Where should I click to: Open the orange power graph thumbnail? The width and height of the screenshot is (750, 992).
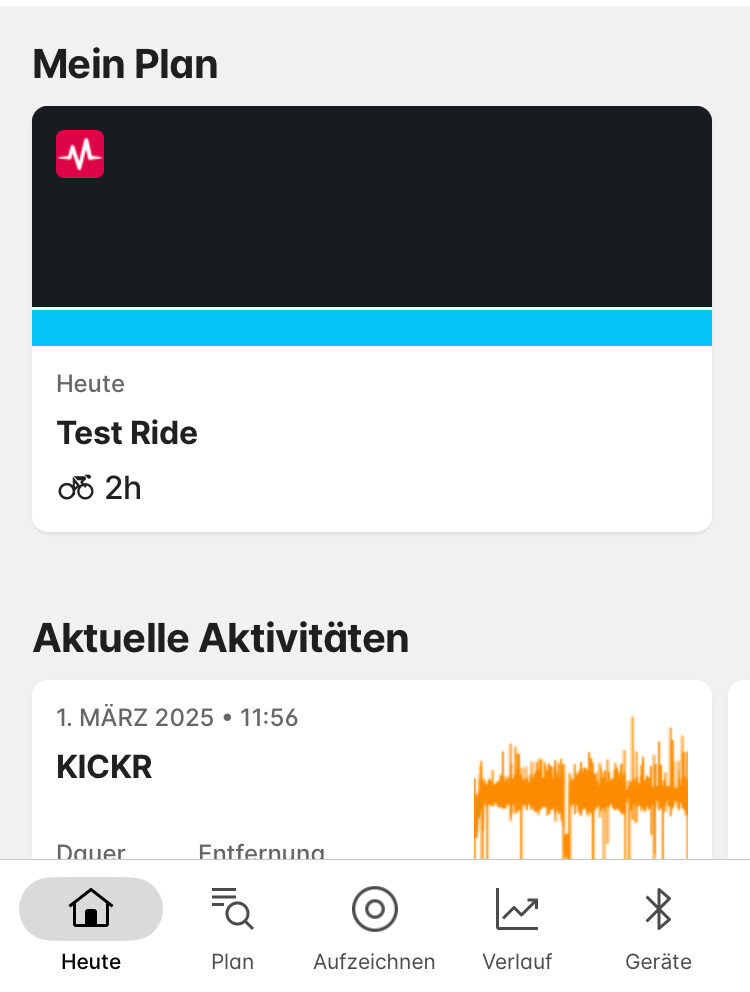[581, 788]
